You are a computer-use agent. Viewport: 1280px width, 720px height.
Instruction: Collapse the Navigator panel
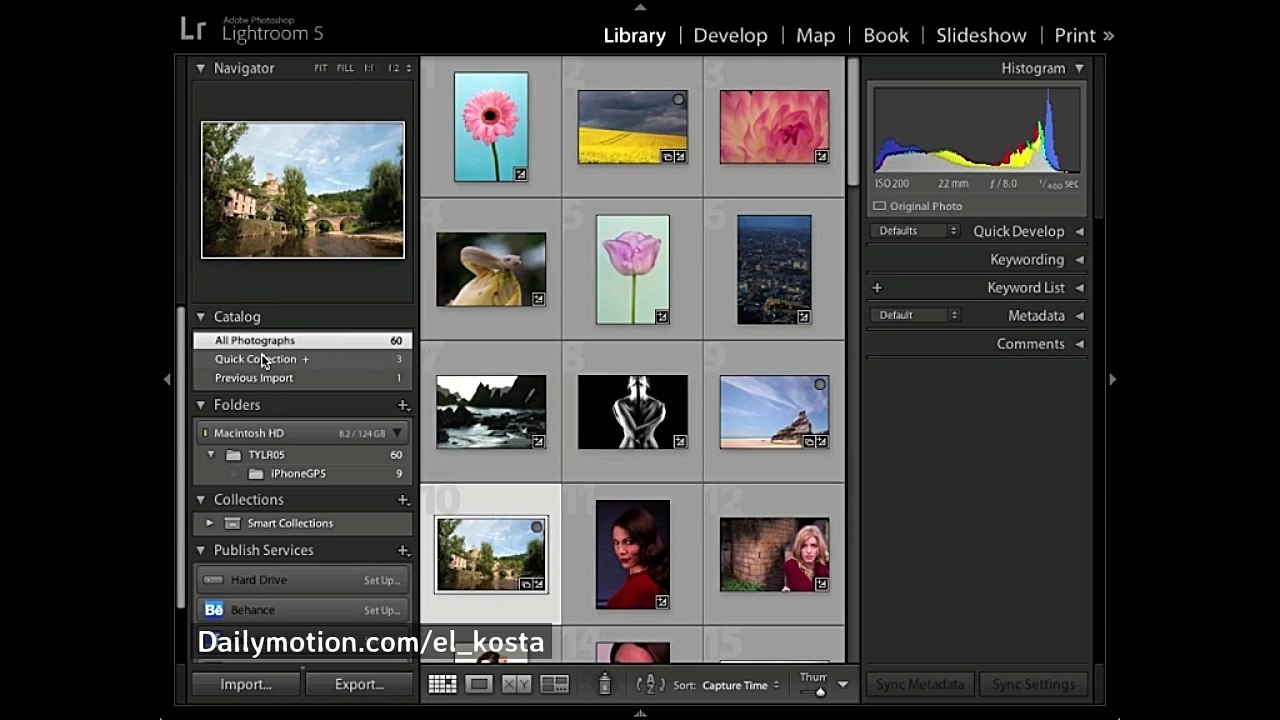point(200,68)
